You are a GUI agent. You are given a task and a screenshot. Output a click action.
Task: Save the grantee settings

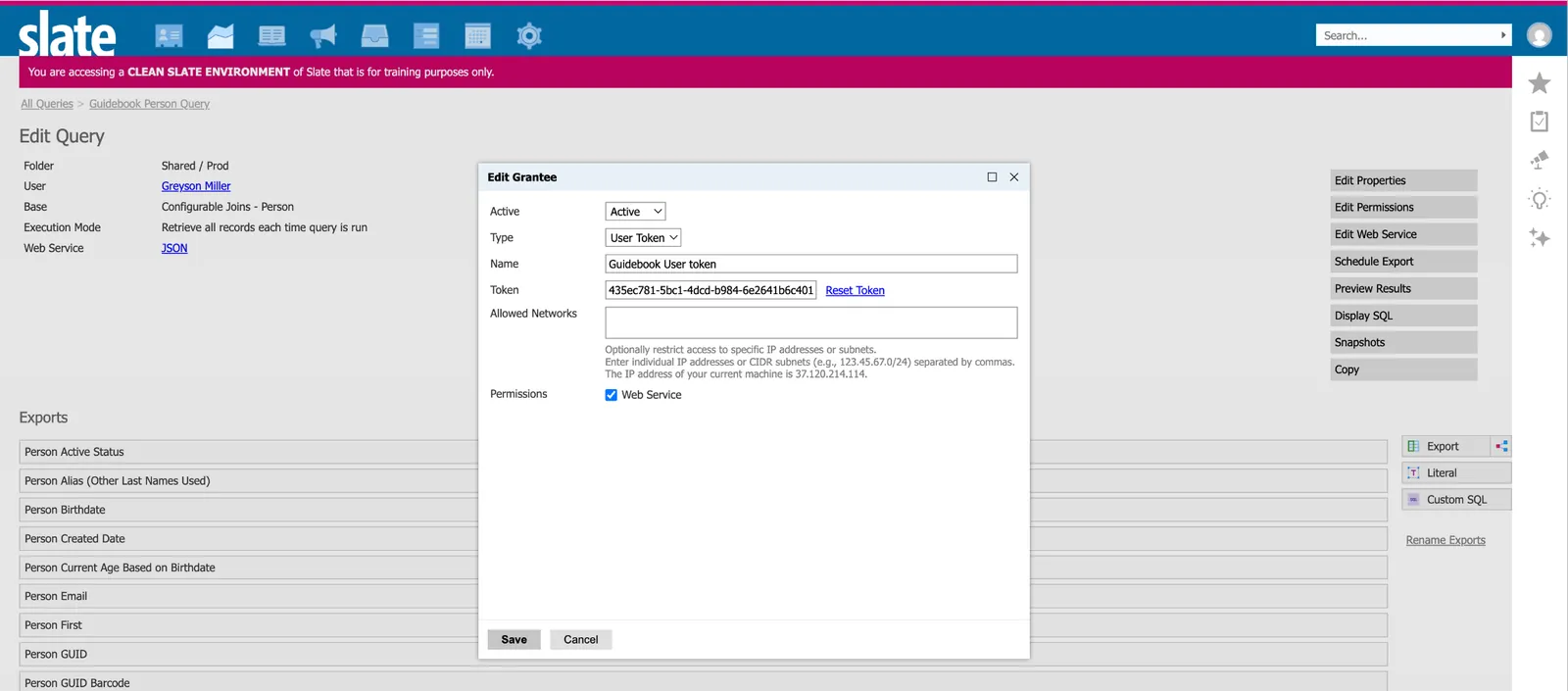[514, 640]
